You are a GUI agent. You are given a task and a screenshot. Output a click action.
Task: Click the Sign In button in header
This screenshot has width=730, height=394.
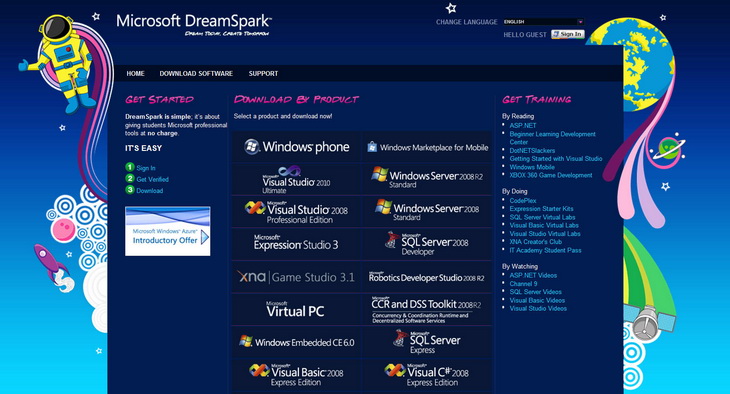568,34
